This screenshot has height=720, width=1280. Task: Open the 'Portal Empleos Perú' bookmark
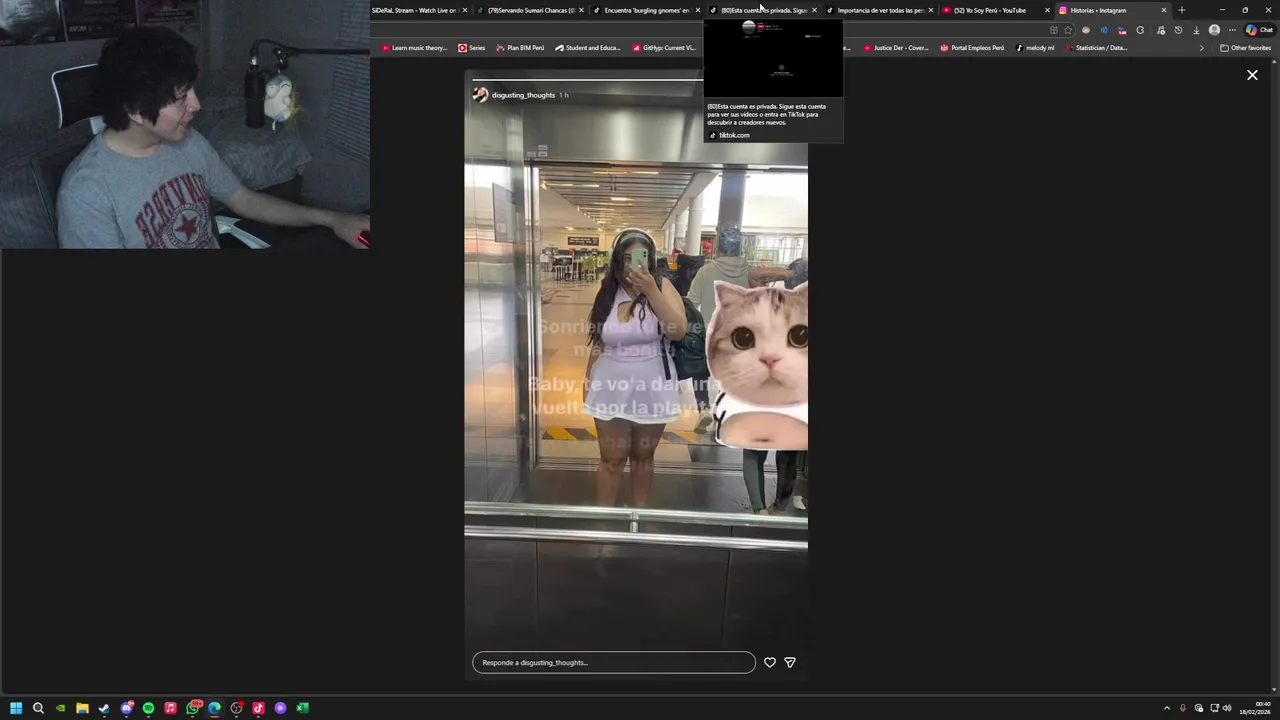(972, 48)
